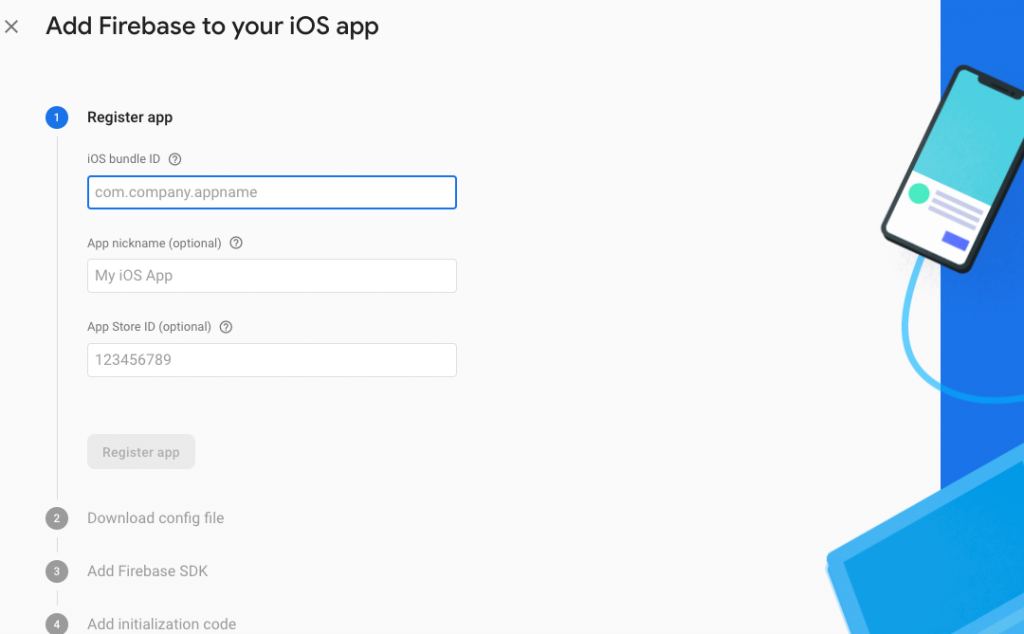The image size is (1024, 634).
Task: Show help for App Store ID
Action: point(226,327)
